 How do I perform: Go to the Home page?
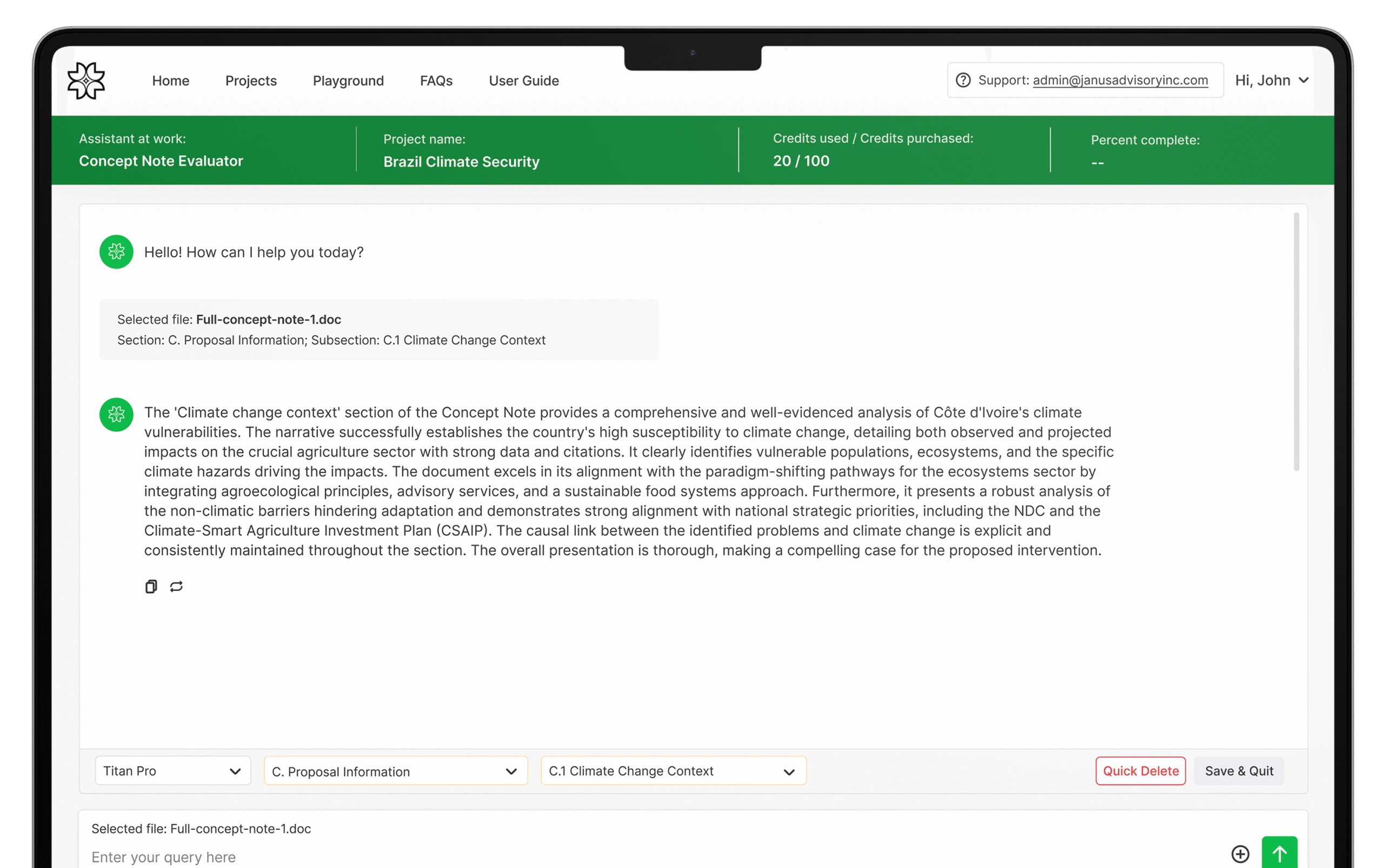pyautogui.click(x=170, y=81)
